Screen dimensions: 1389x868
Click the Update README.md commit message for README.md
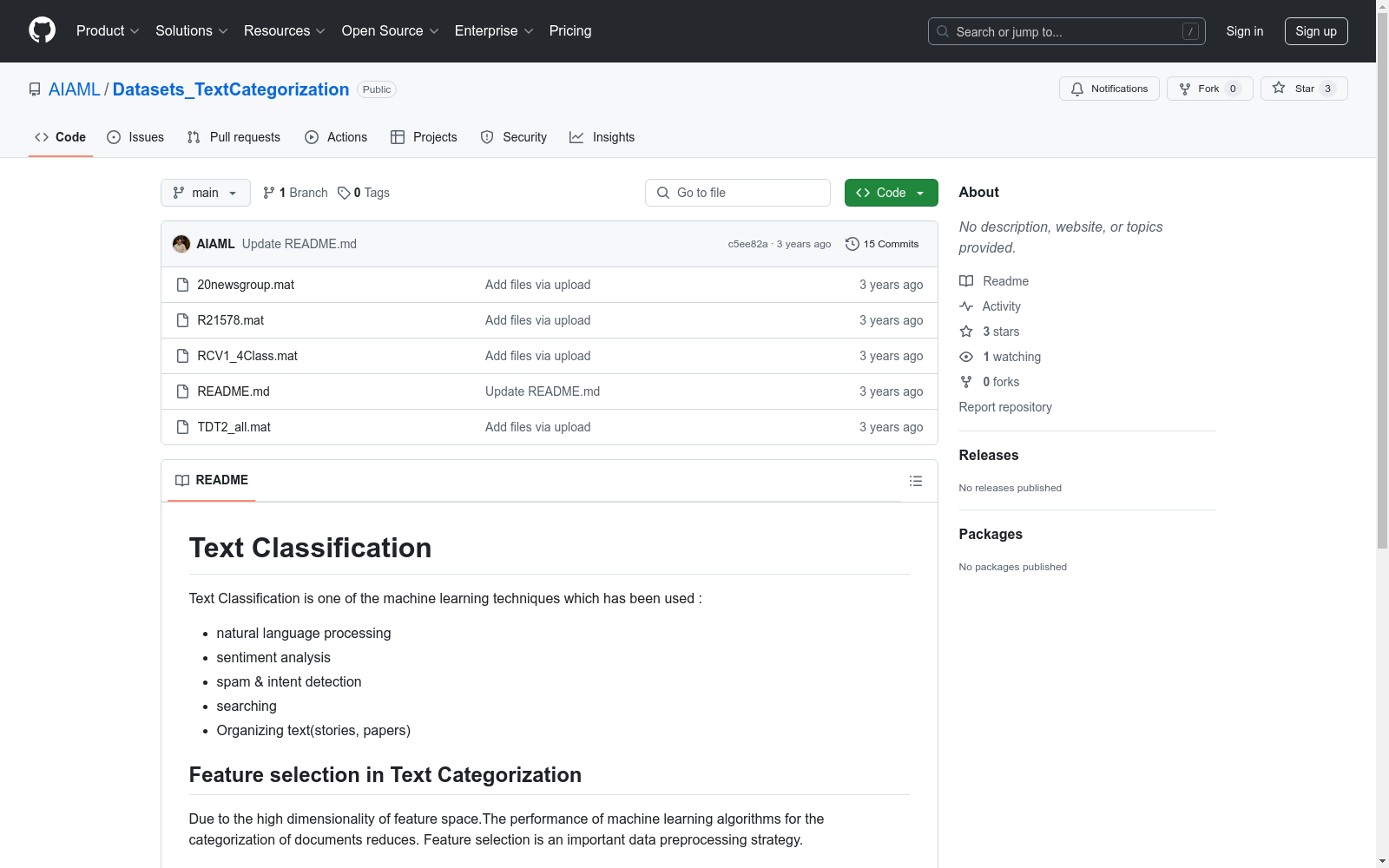(x=543, y=391)
